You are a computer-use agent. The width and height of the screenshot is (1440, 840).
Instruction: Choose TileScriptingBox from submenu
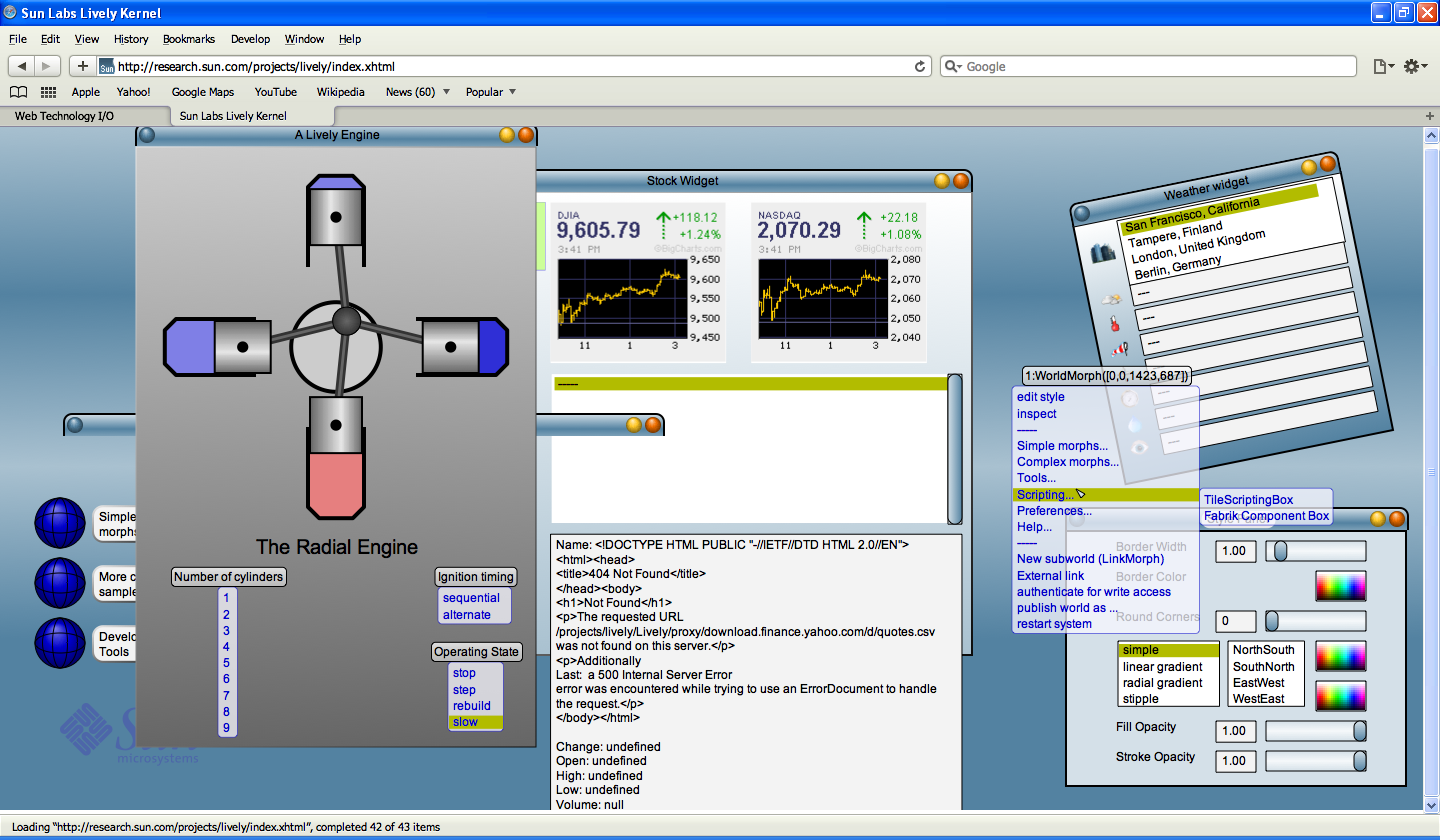coord(1248,500)
